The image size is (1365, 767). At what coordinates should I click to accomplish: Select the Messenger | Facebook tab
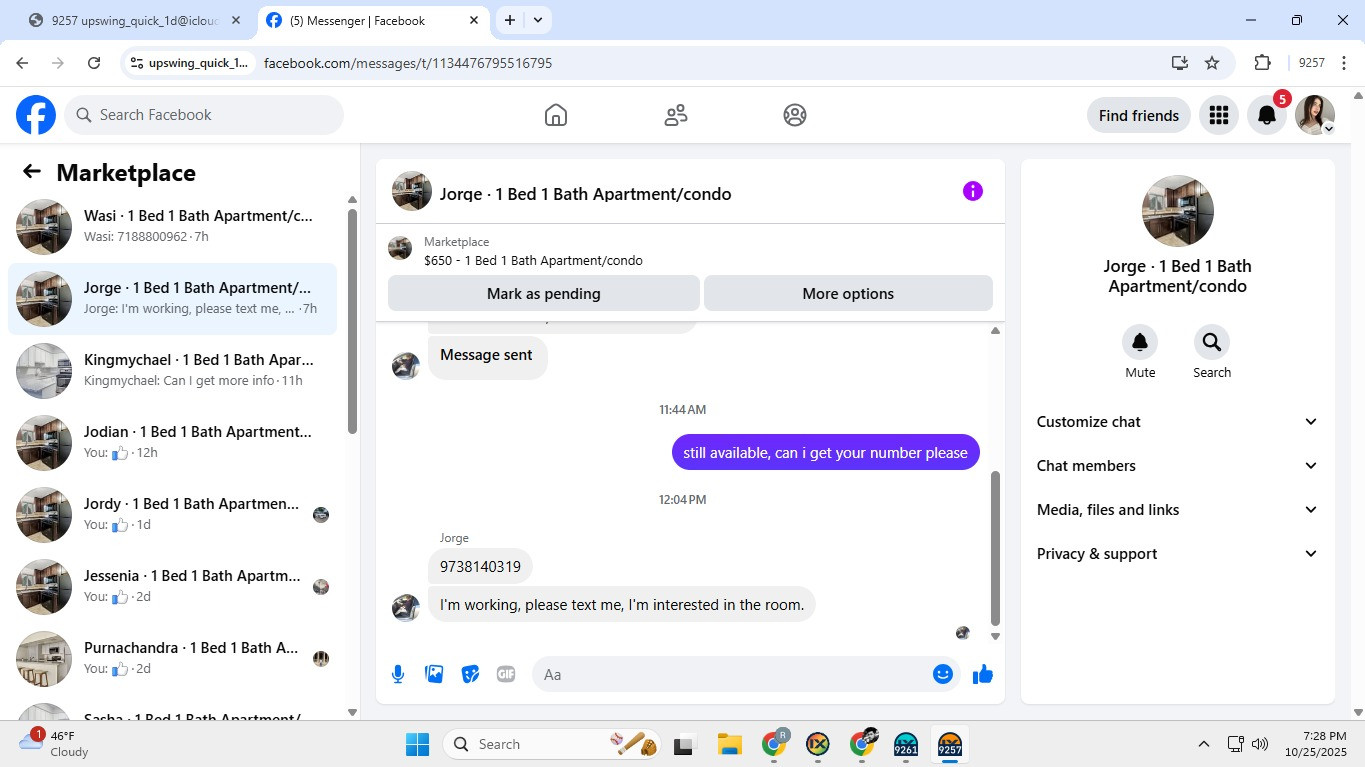point(371,20)
